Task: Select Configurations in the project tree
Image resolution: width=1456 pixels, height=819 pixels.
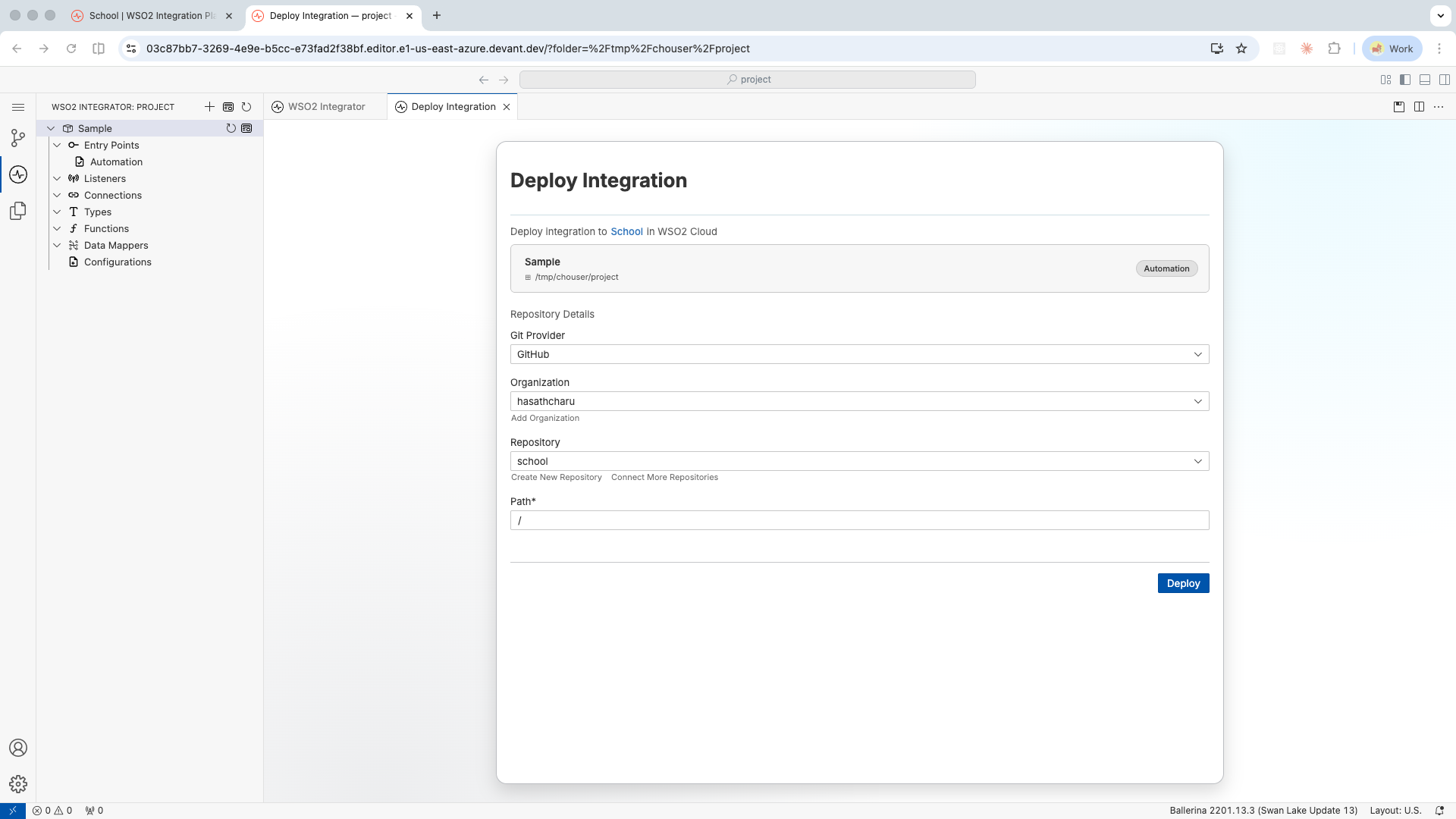Action: (x=118, y=262)
